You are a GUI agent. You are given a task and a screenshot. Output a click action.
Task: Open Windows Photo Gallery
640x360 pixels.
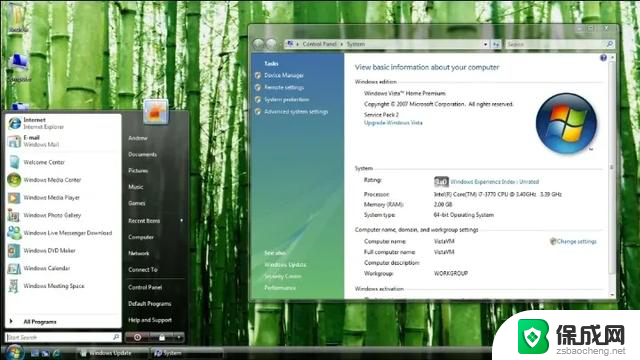(x=63, y=215)
